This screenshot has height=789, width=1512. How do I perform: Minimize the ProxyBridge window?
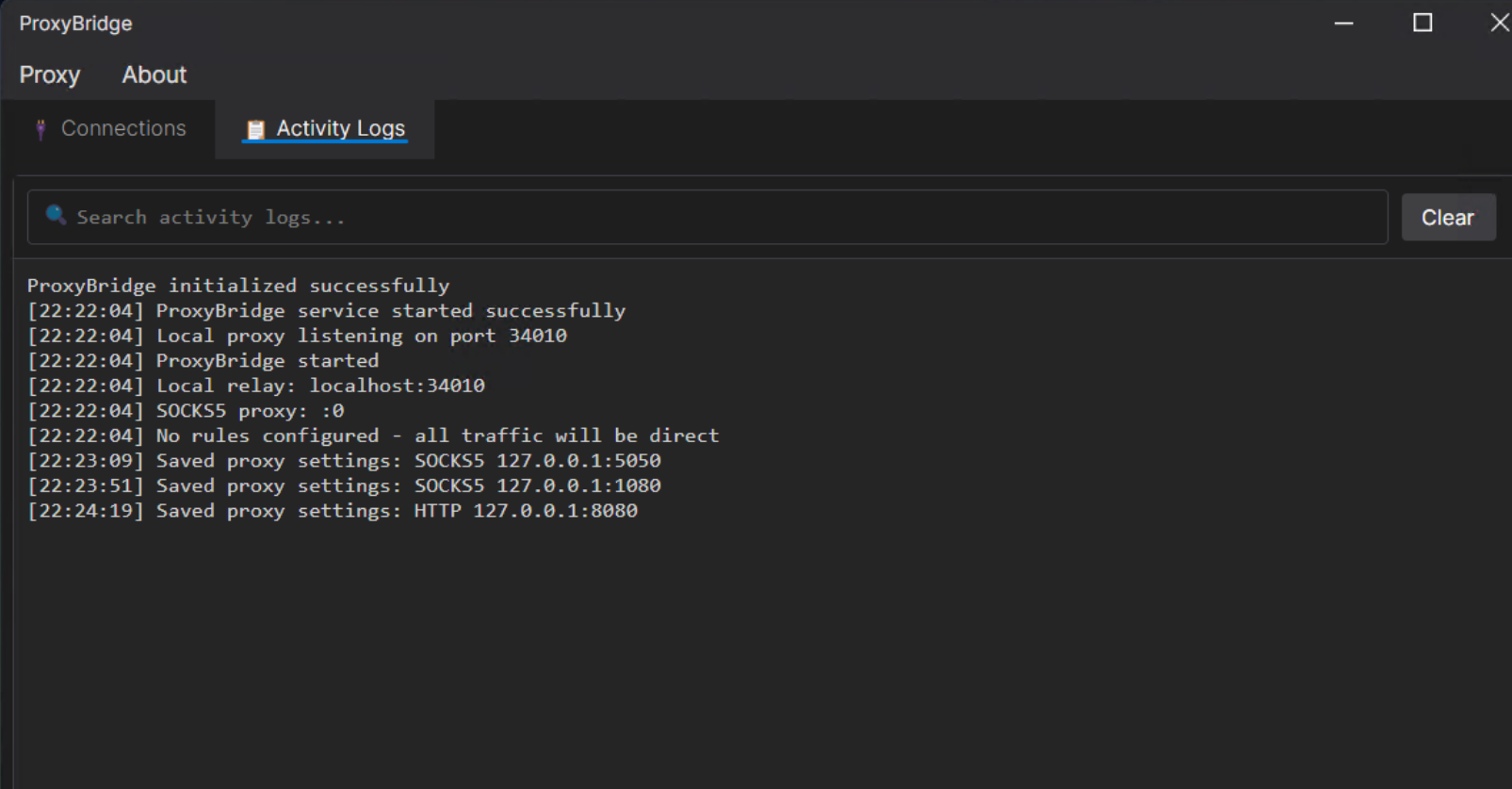click(x=1343, y=23)
